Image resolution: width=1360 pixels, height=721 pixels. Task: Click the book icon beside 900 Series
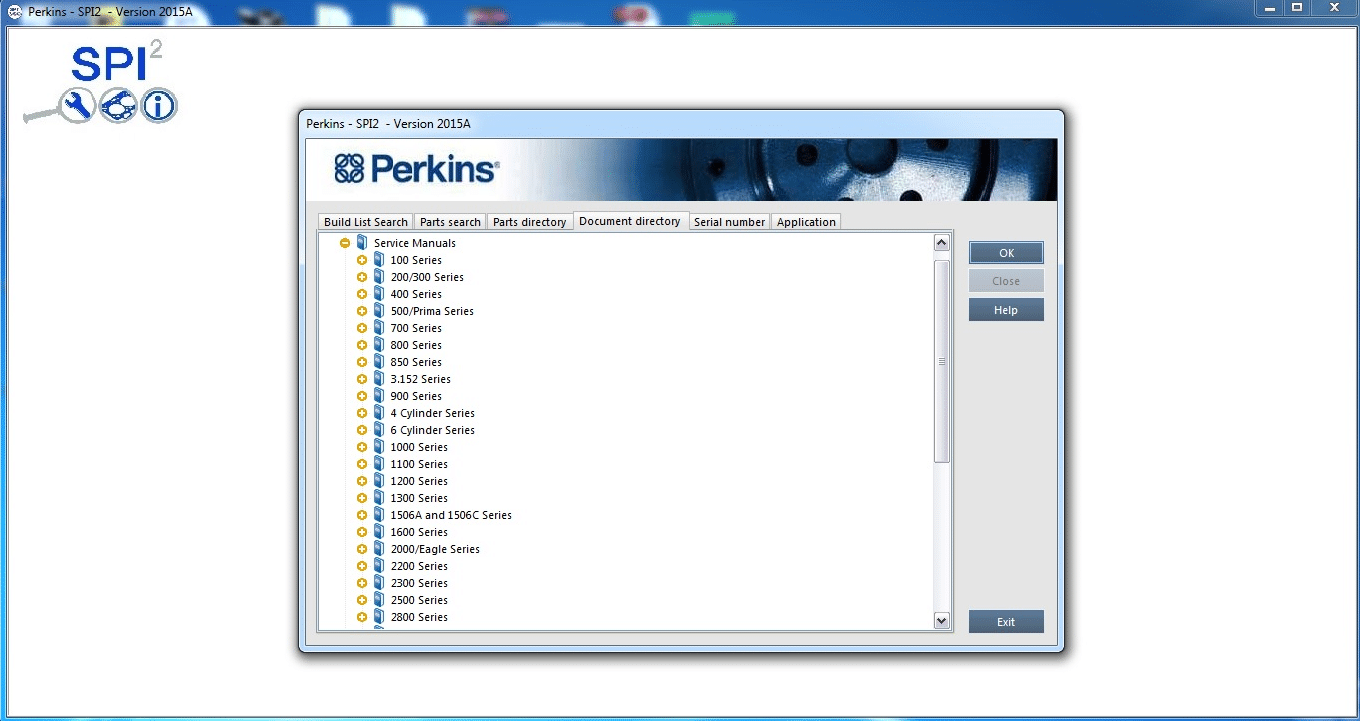379,396
